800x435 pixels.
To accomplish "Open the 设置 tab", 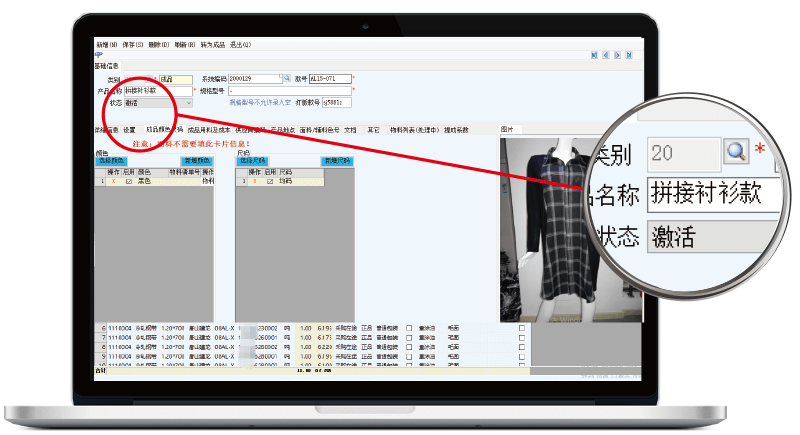I will 130,130.
